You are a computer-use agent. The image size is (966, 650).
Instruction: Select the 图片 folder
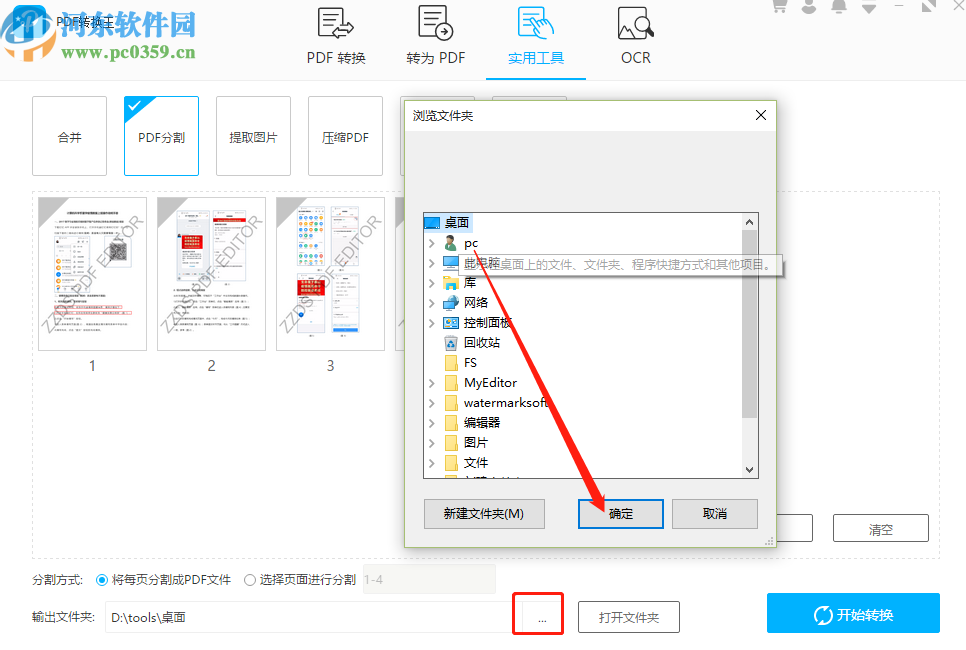[x=476, y=442]
